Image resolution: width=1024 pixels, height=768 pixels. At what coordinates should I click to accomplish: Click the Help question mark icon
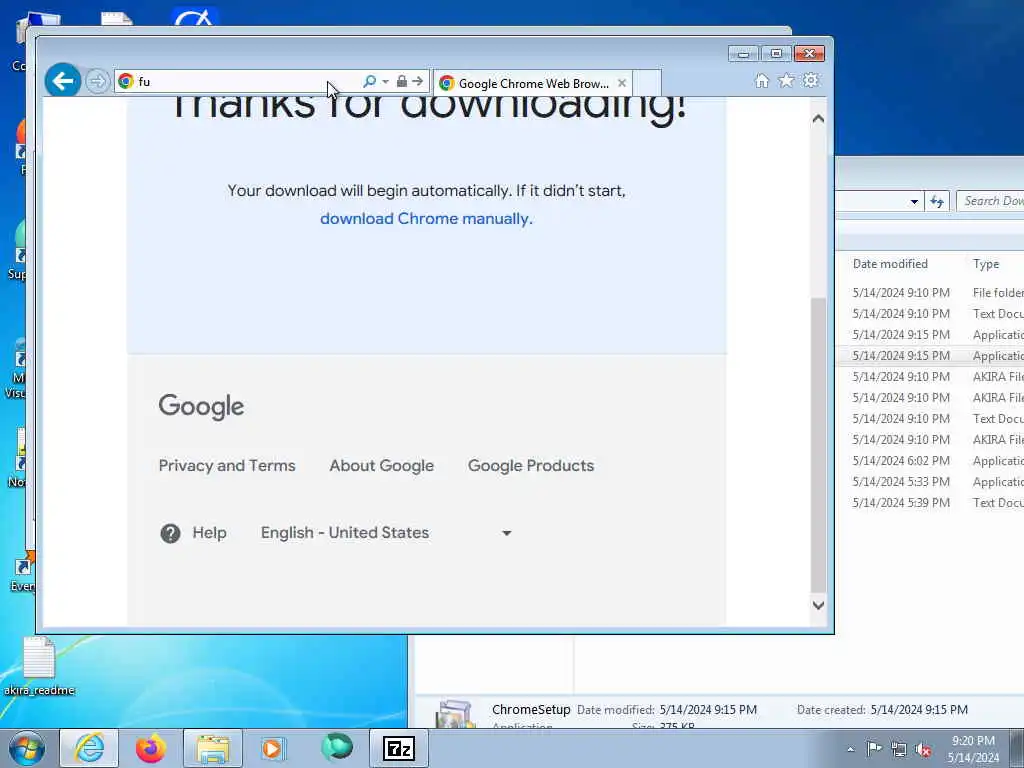[x=170, y=534]
